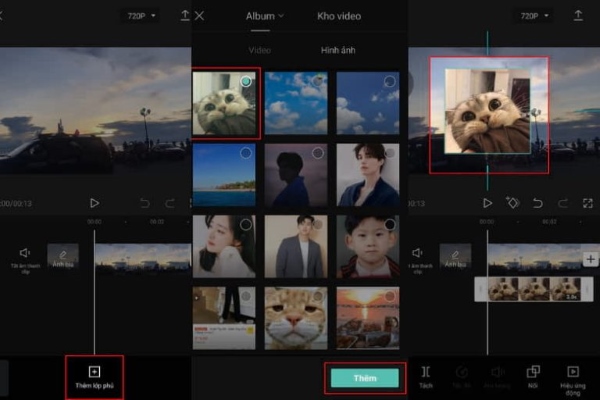The height and width of the screenshot is (400, 600).
Task: Open fullscreen preview on the right editor screen
Action: [x=588, y=203]
